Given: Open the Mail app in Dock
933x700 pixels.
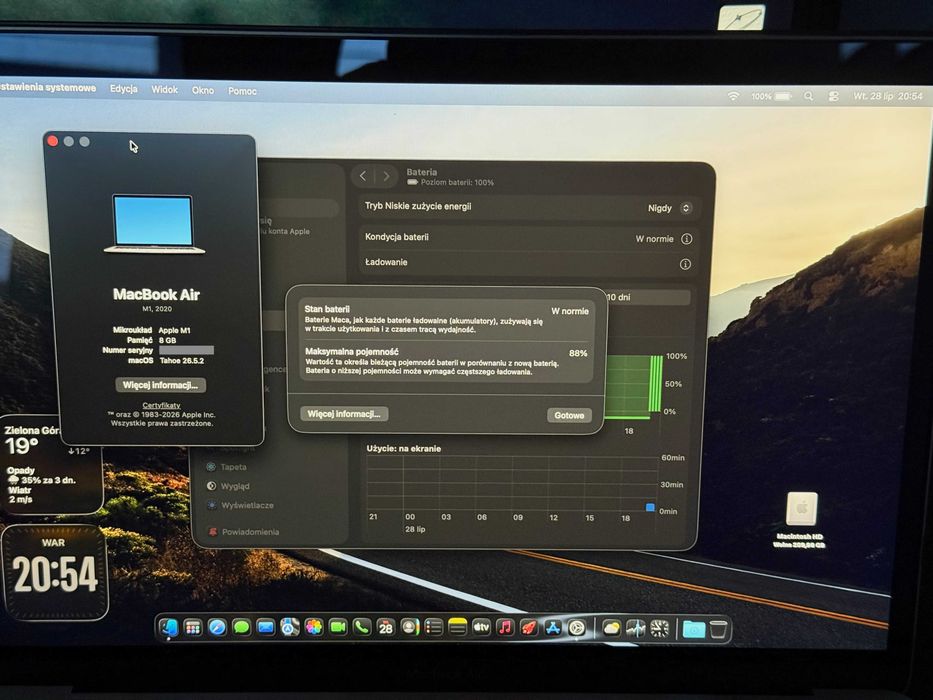Looking at the screenshot, I should [265, 627].
